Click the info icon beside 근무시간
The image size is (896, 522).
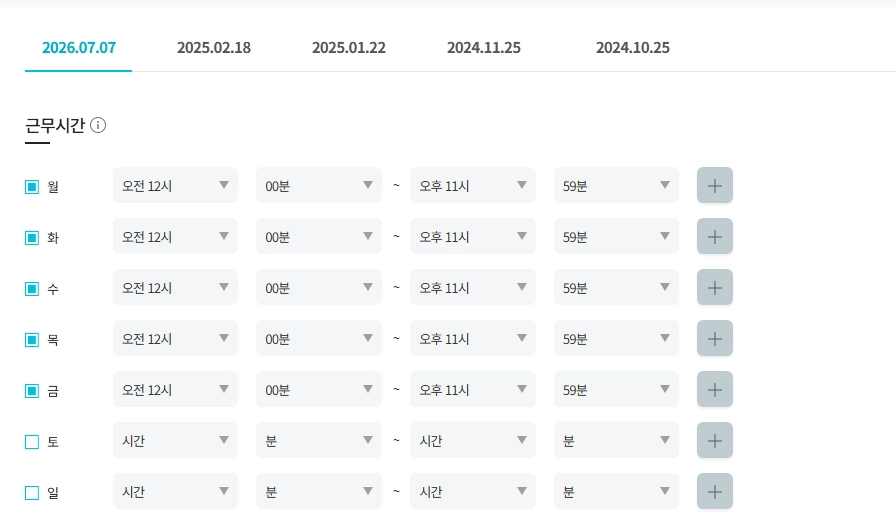98,125
